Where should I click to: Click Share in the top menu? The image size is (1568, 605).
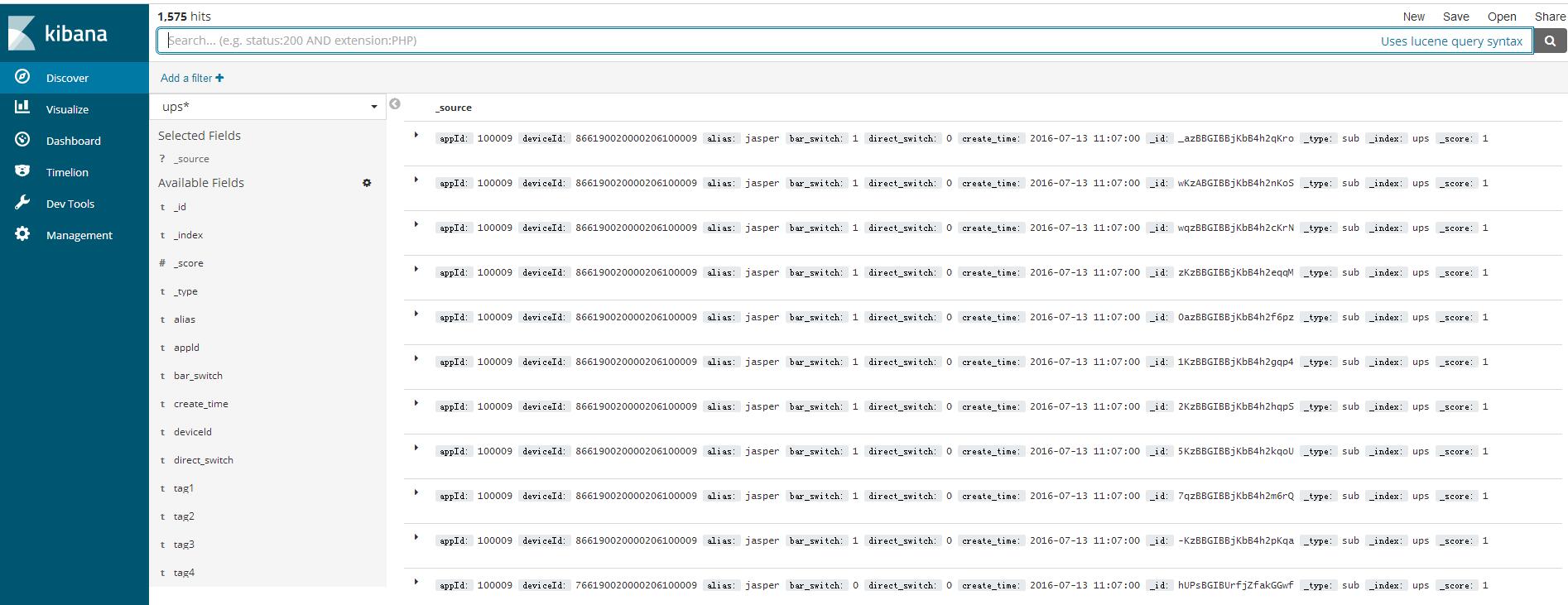click(1550, 17)
